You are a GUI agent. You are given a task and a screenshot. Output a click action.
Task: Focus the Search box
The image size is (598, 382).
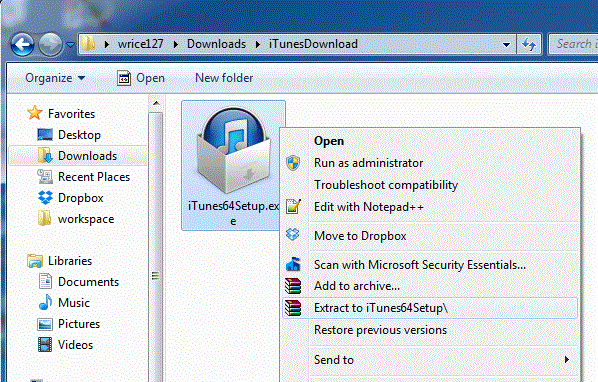573,44
